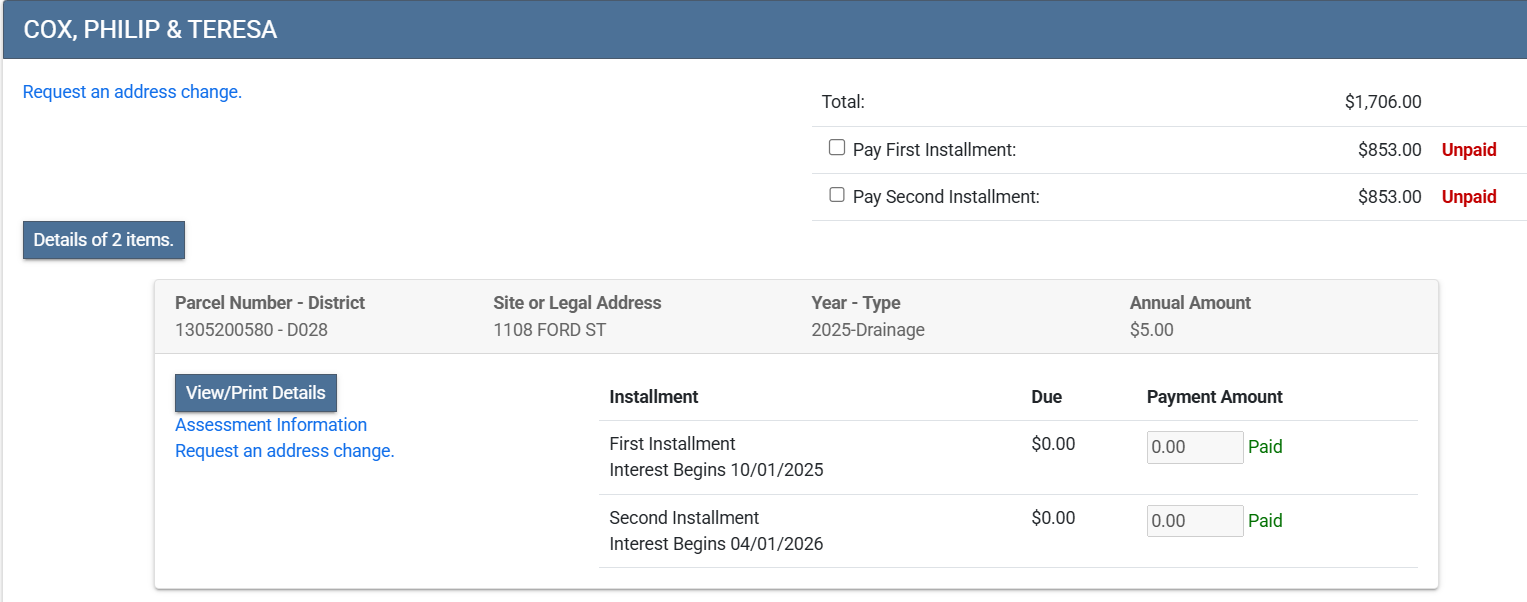Screen dimensions: 1527x602
Task: Click the Unpaid status for First Installment
Action: tap(1468, 150)
